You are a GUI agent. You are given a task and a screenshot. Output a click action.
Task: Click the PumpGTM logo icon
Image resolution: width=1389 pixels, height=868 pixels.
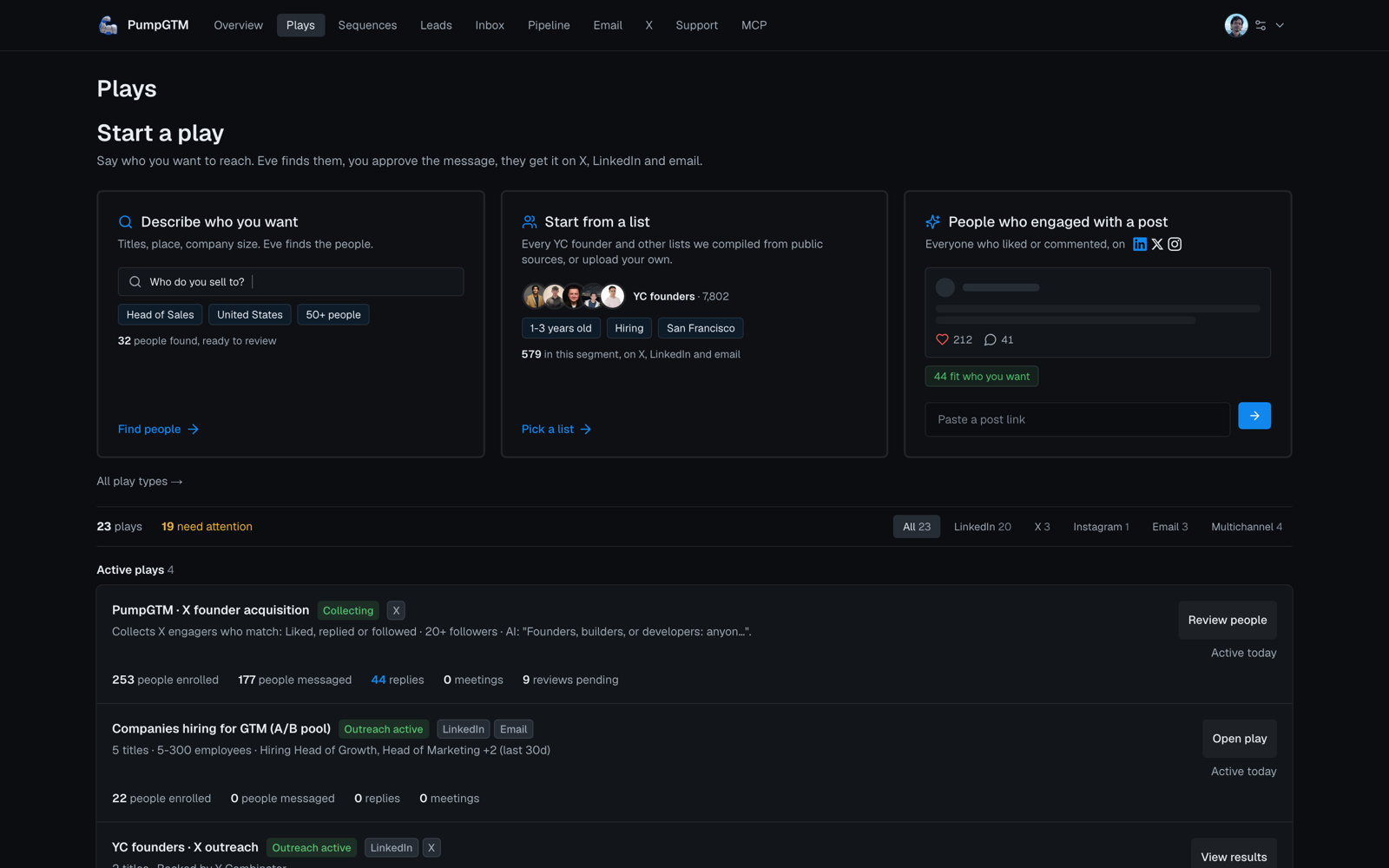click(108, 25)
